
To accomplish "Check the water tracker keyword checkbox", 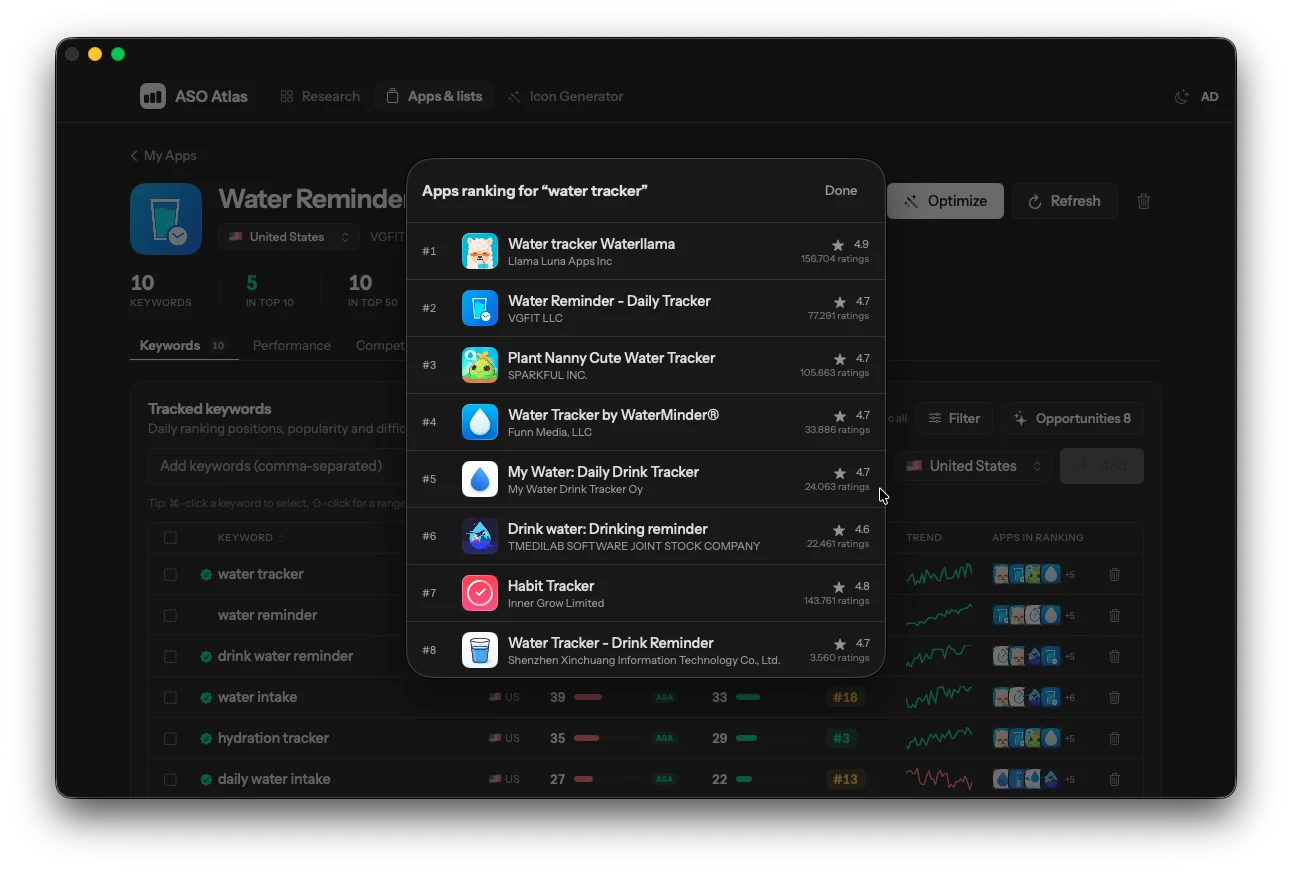I will (x=170, y=575).
